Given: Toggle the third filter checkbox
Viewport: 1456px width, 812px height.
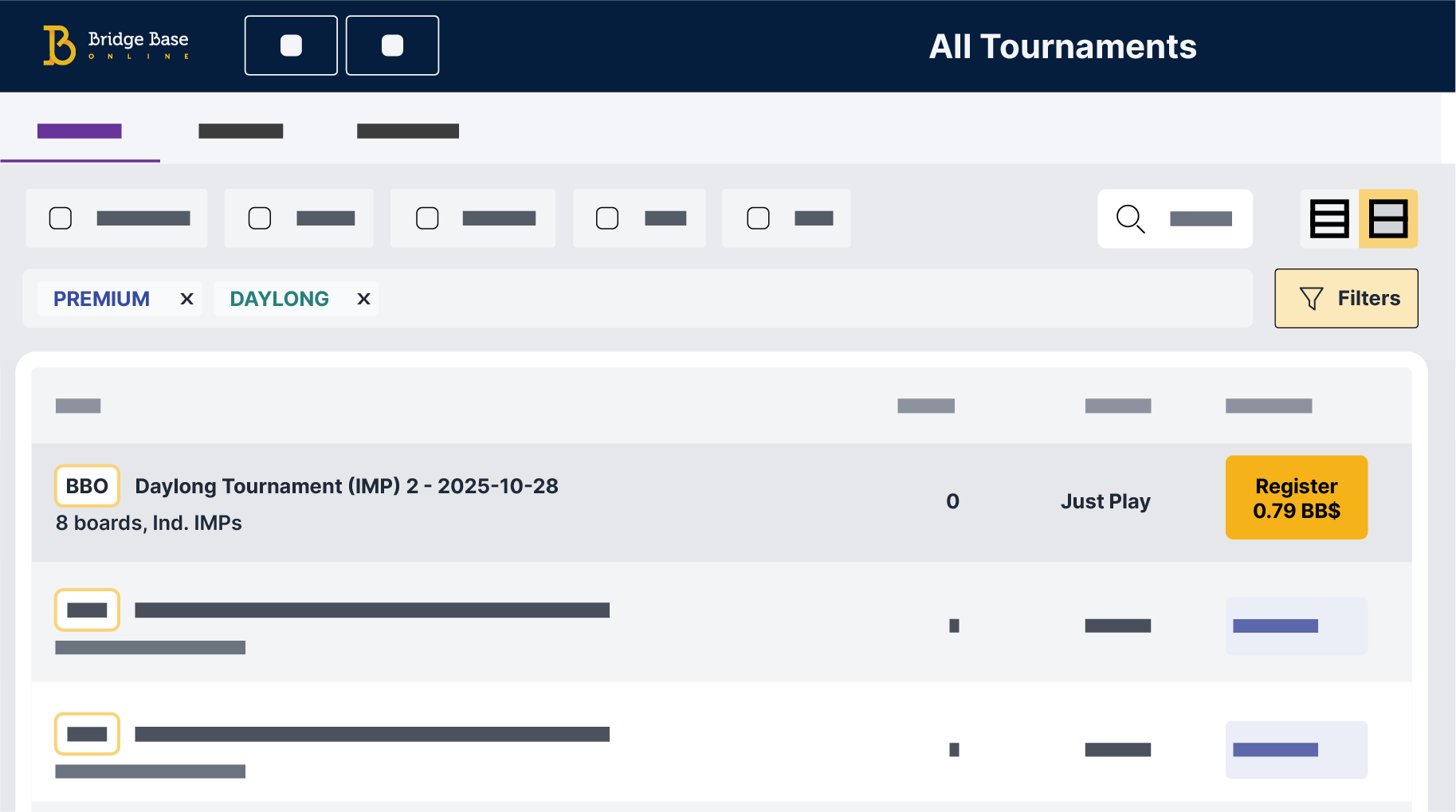Looking at the screenshot, I should click(x=427, y=218).
